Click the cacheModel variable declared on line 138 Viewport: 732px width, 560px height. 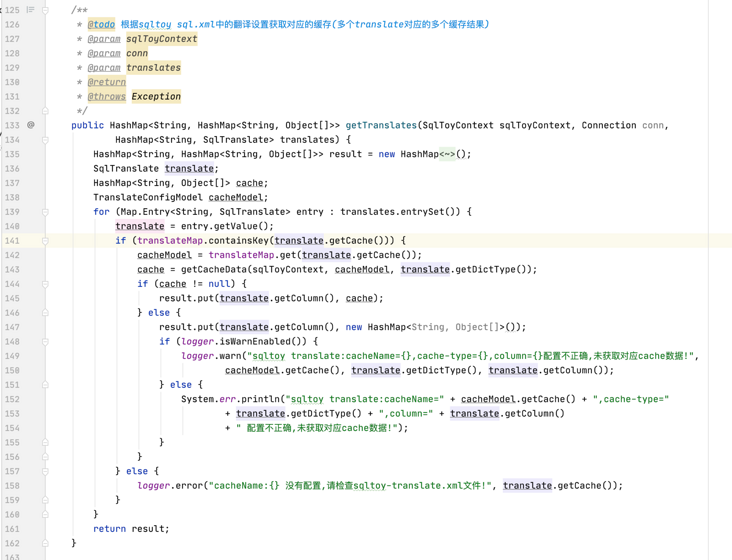(236, 197)
